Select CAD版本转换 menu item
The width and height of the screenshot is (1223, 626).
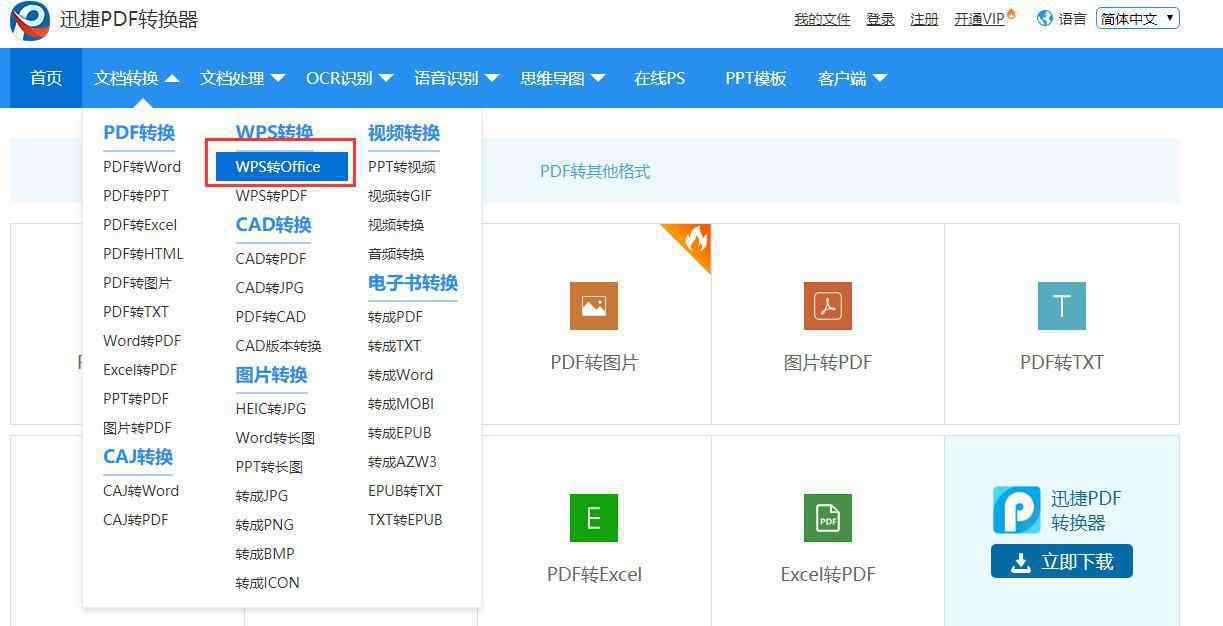(279, 345)
